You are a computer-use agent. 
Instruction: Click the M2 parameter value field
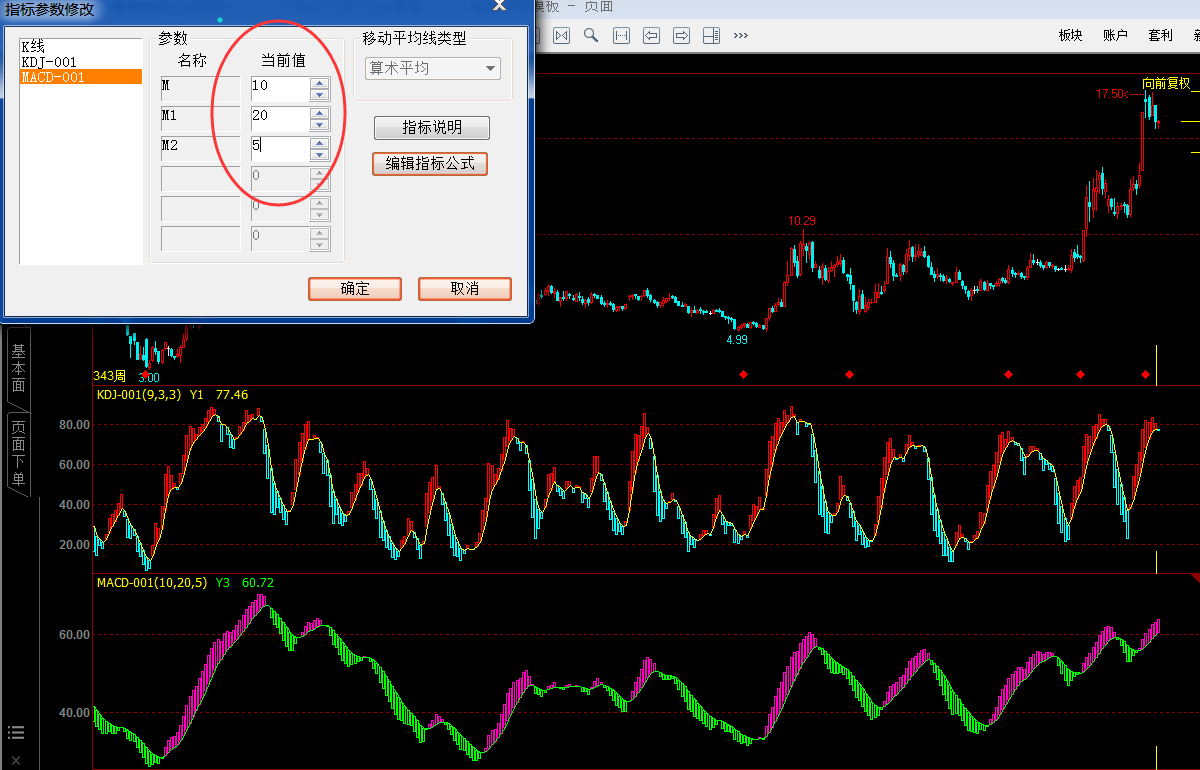tap(279, 148)
